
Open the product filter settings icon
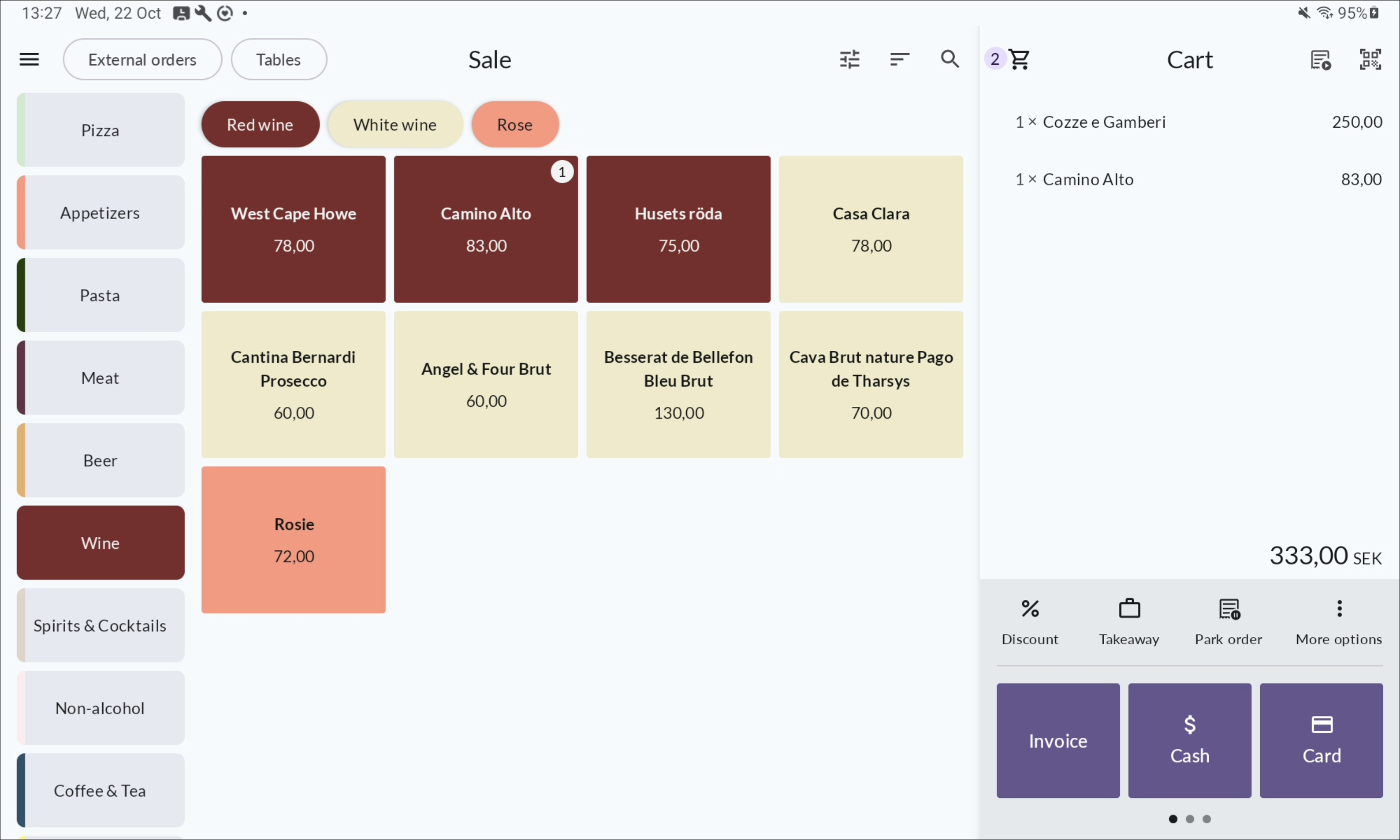[849, 59]
